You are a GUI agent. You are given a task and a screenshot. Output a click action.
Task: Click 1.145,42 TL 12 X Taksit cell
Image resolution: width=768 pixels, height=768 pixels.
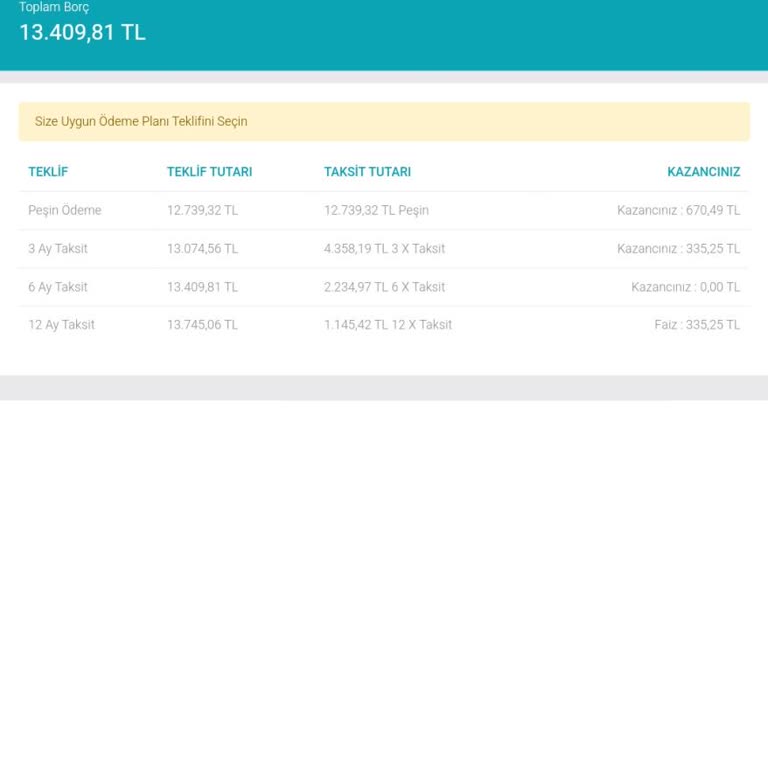tap(388, 325)
